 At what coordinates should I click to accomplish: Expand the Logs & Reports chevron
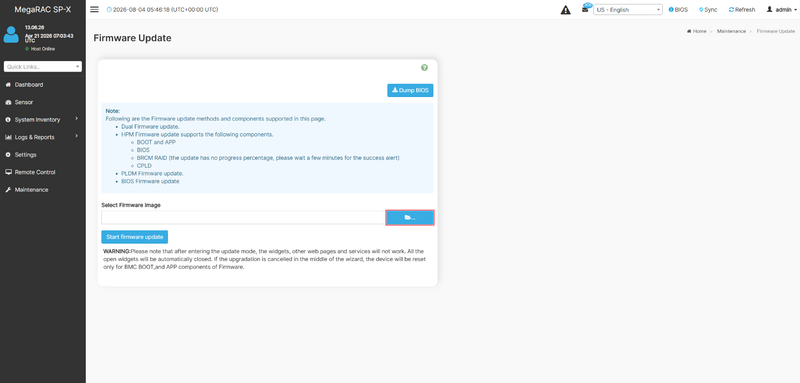[x=77, y=136]
